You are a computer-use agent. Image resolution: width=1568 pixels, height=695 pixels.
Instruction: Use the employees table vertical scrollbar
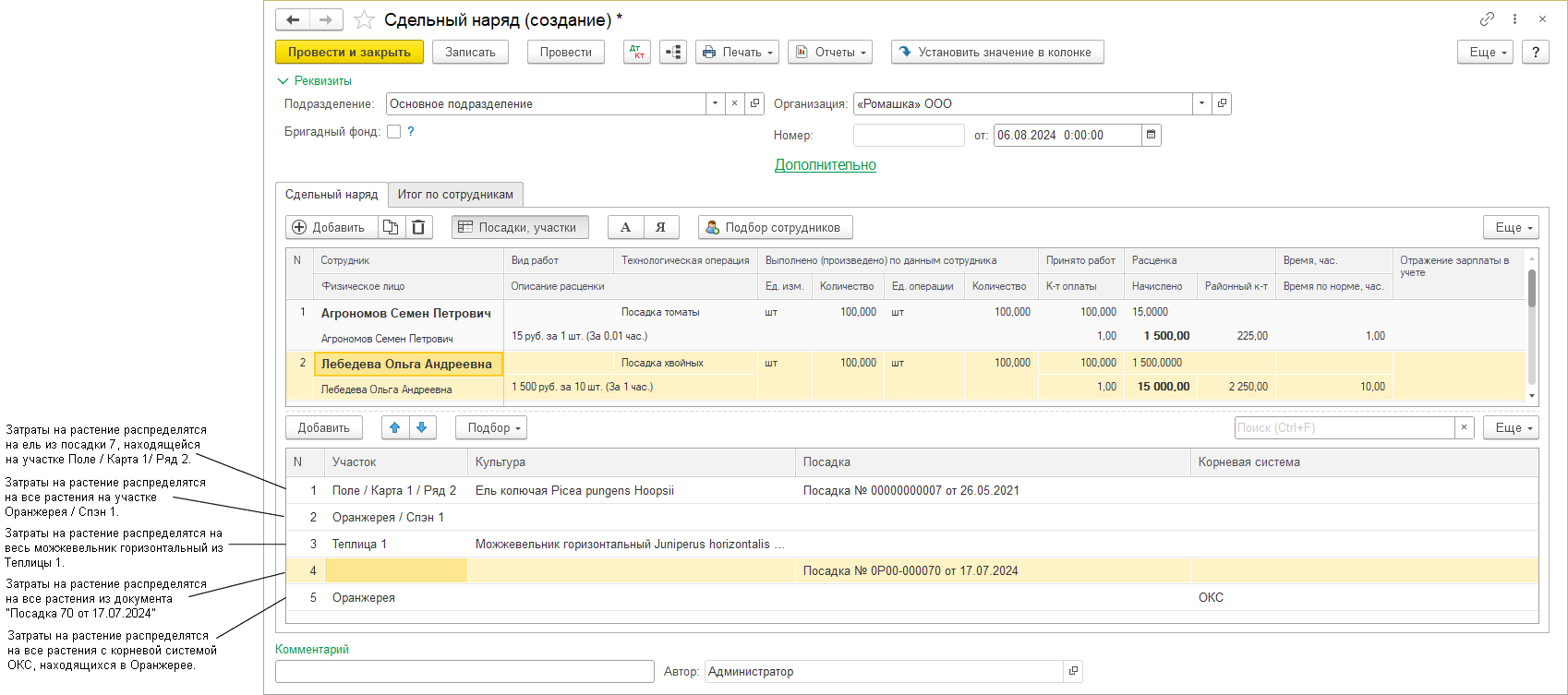(1532, 288)
